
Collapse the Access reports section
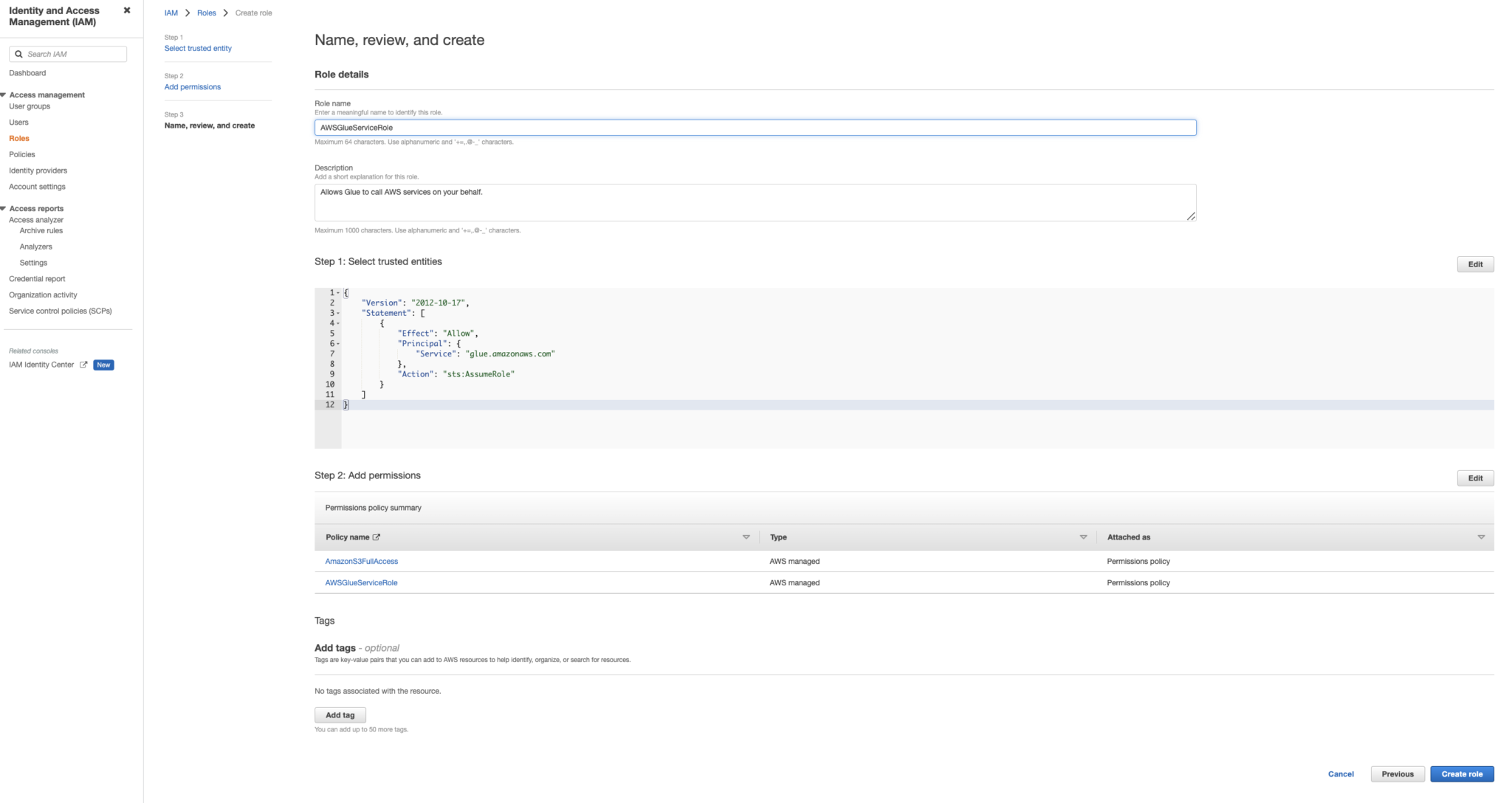(4, 208)
